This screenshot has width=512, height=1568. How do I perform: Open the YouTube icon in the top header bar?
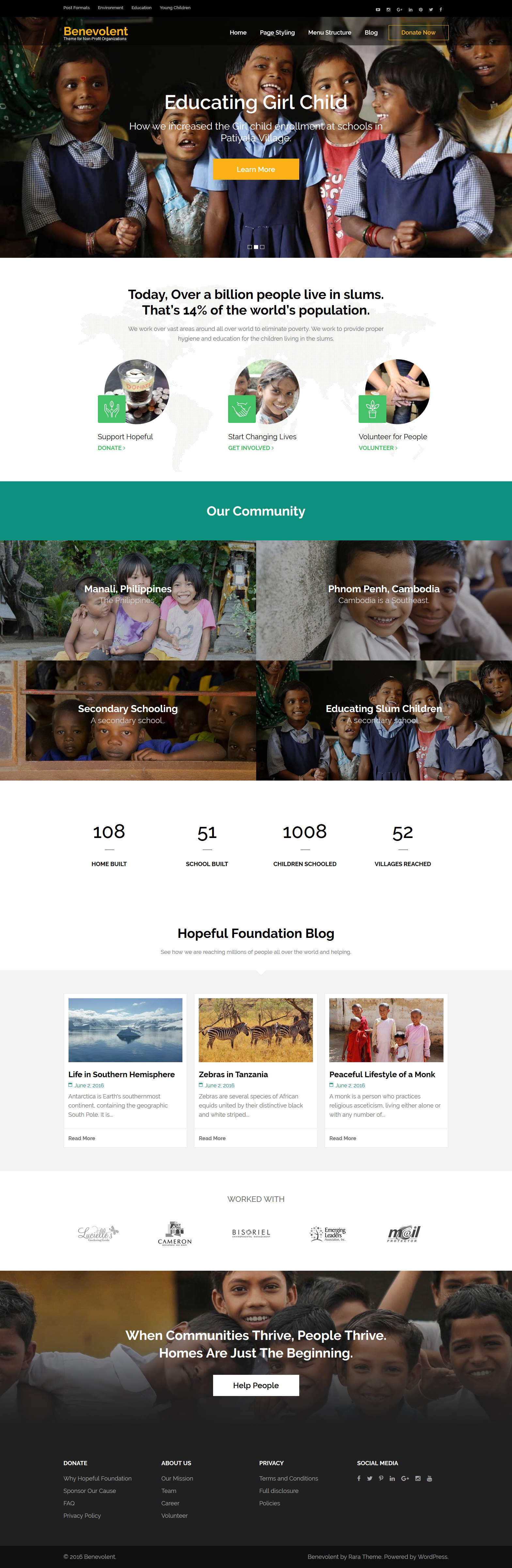point(378,9)
